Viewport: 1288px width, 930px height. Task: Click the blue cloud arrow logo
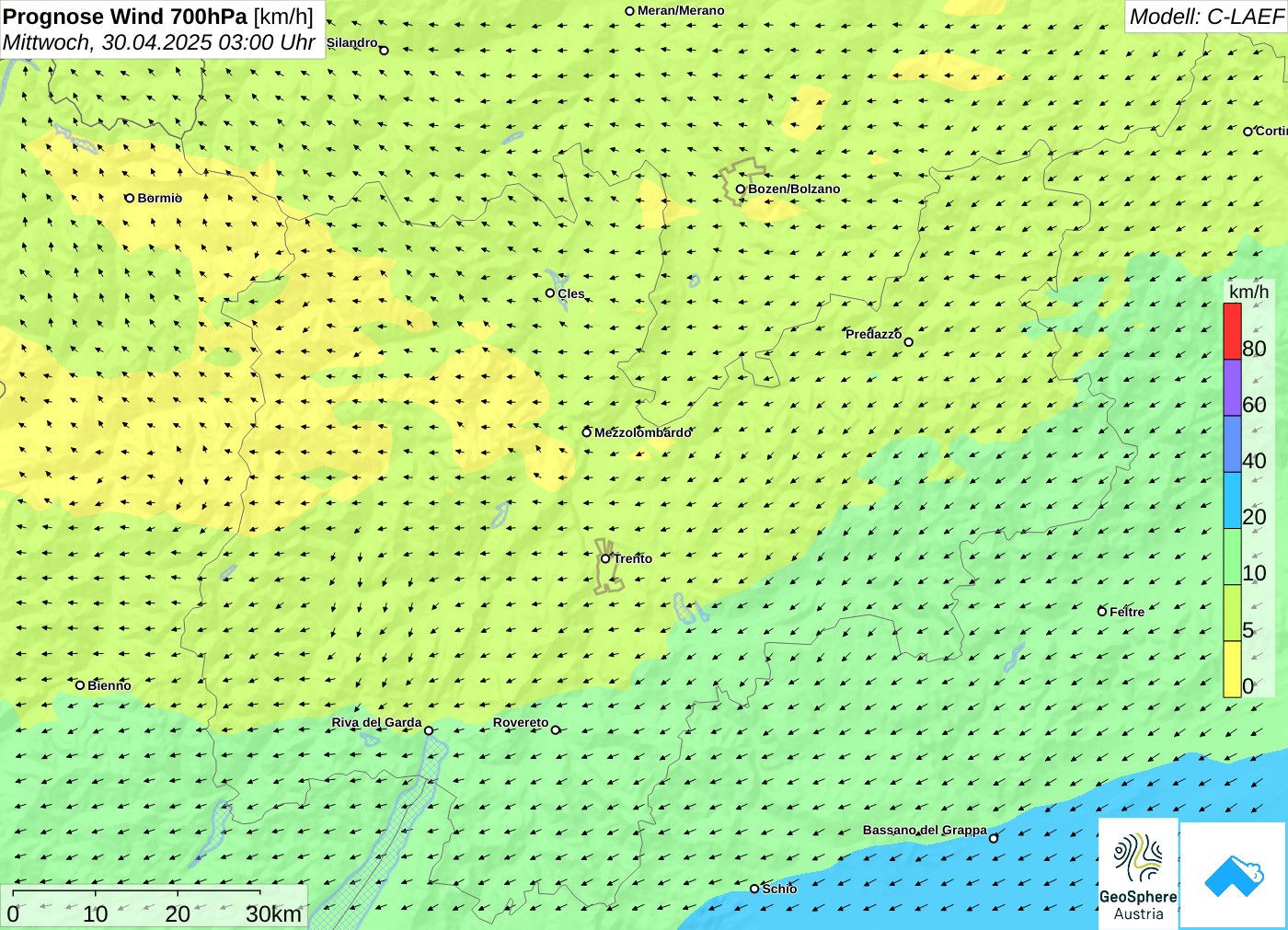click(1234, 875)
